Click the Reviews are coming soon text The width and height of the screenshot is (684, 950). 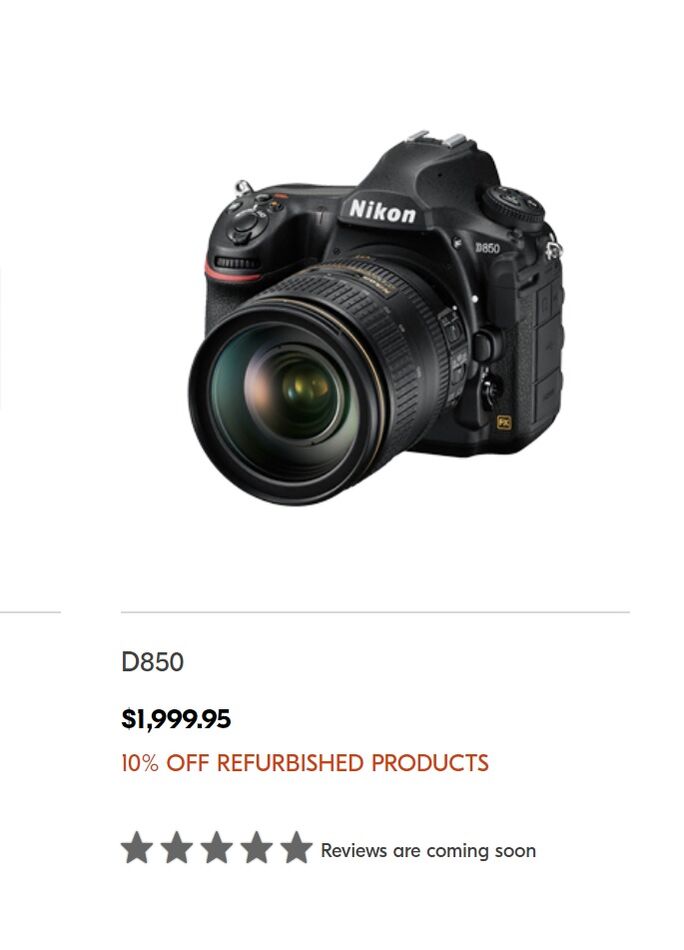click(x=428, y=851)
